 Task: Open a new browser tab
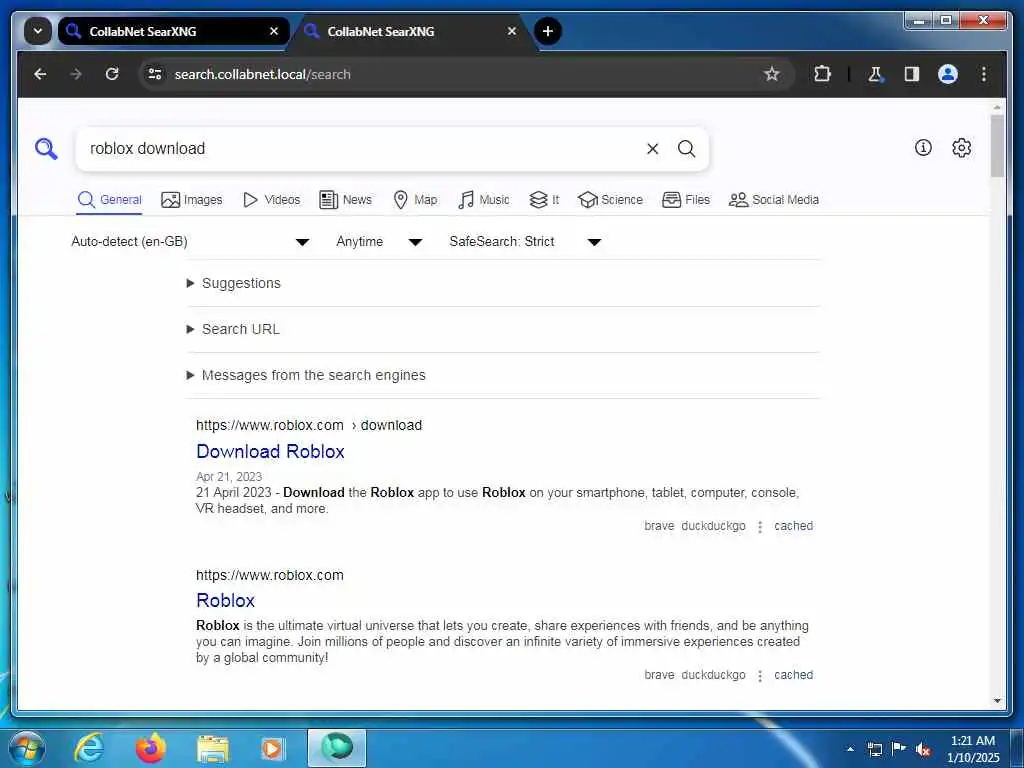pos(548,31)
